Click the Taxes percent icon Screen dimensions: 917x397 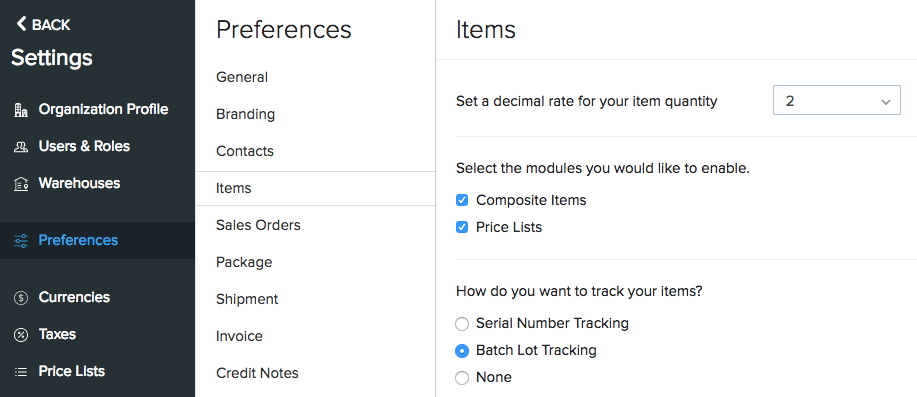tap(21, 334)
